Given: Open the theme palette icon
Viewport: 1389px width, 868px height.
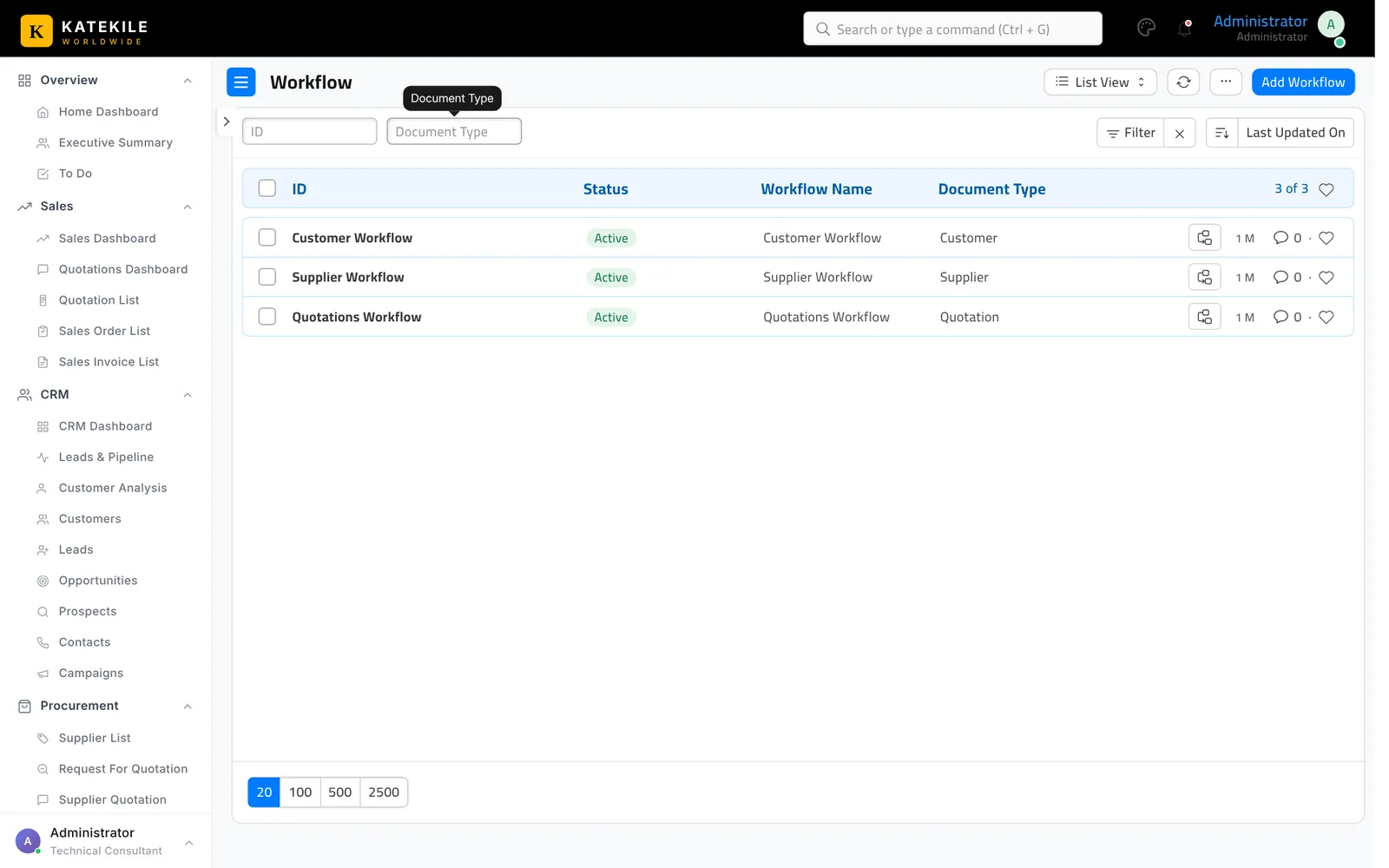Looking at the screenshot, I should 1146,28.
